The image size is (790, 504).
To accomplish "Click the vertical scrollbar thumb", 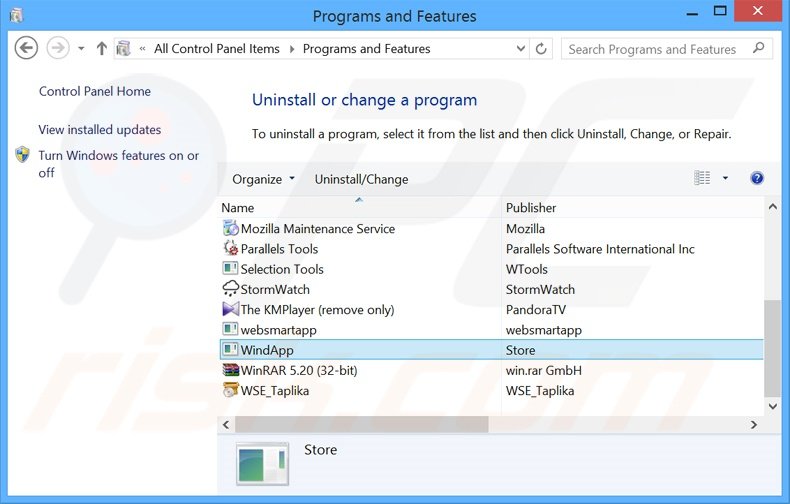I will pos(772,348).
